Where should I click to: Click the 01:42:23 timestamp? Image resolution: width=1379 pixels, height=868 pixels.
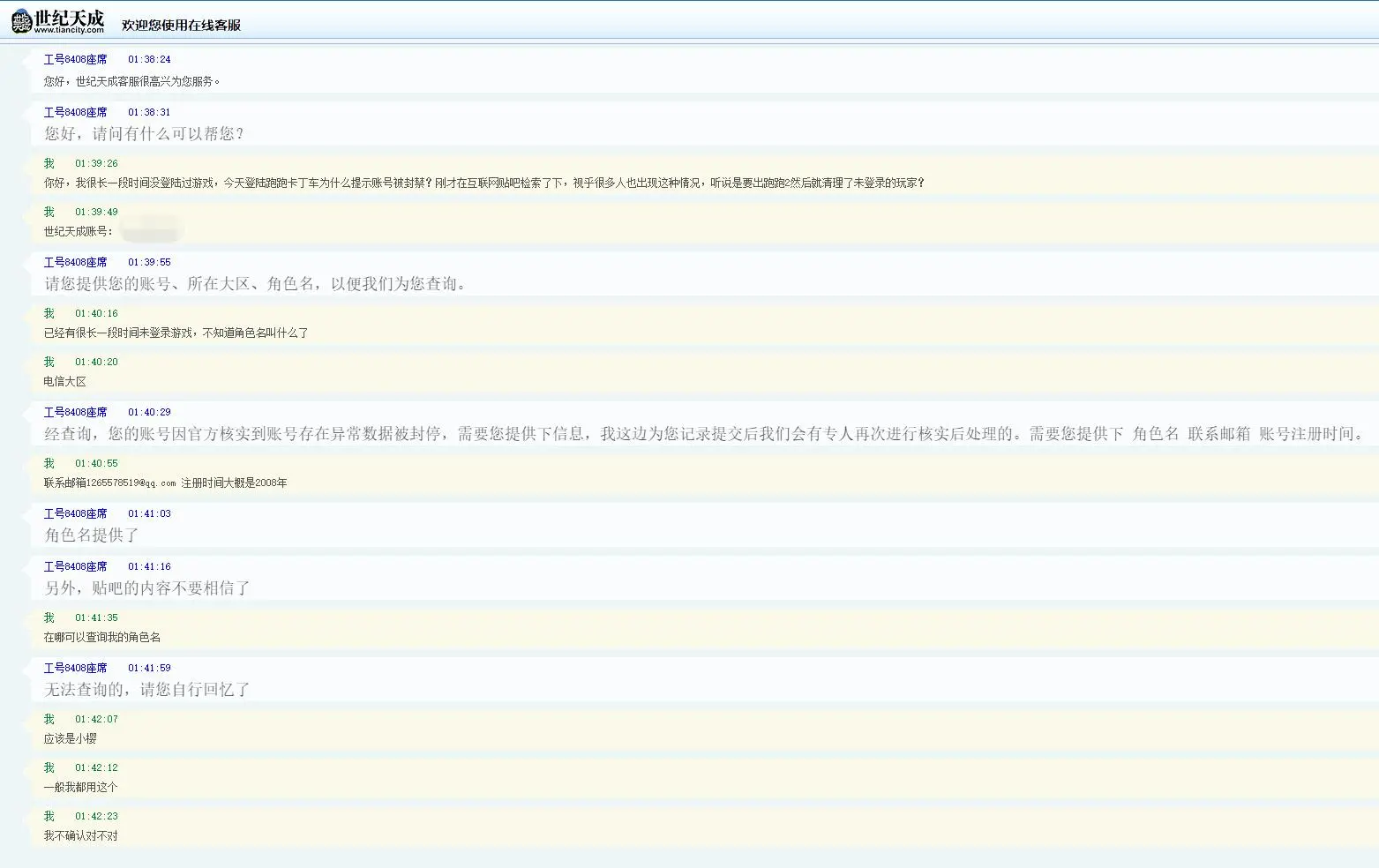96,817
